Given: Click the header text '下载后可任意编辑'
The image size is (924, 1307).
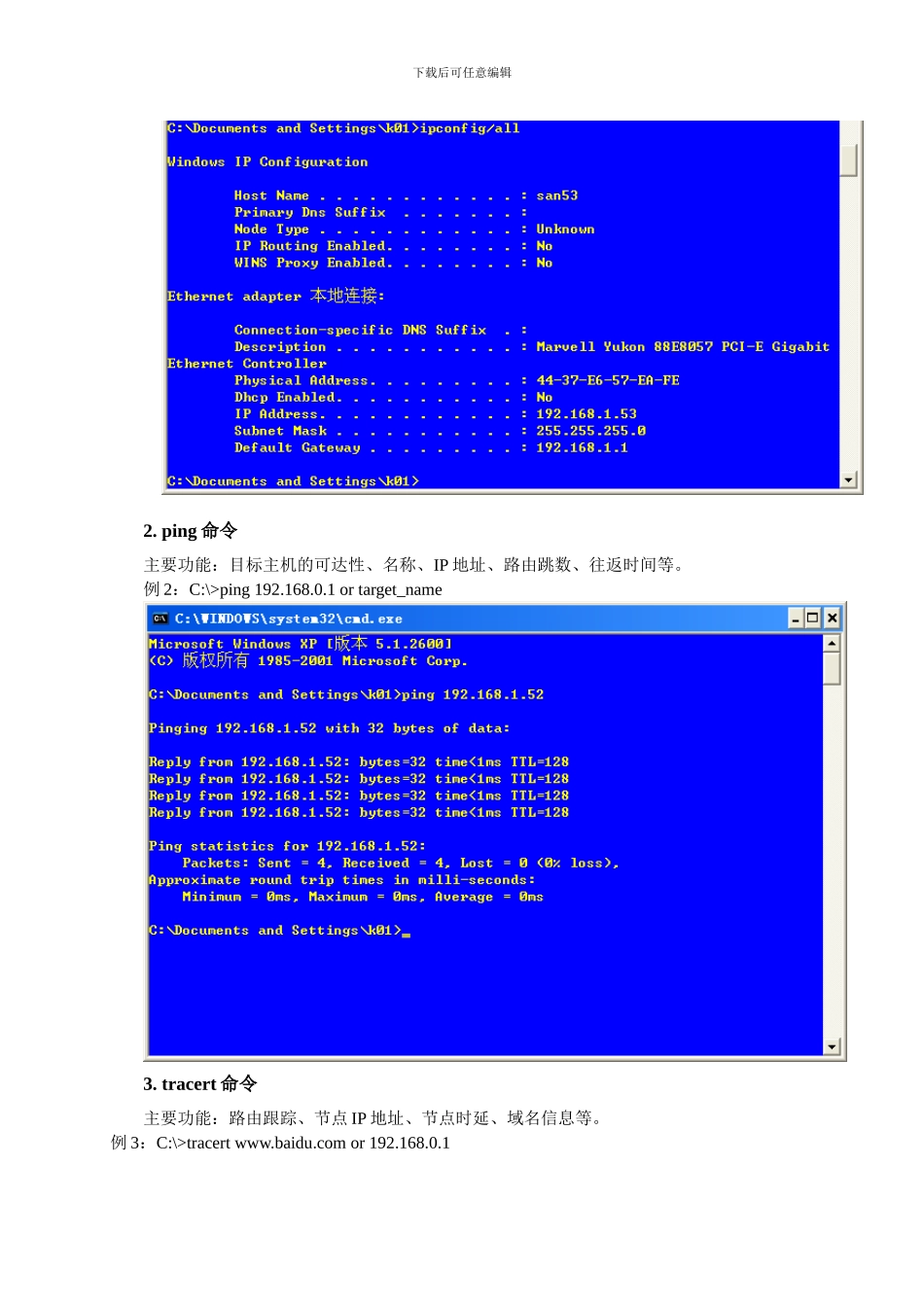Looking at the screenshot, I should [x=462, y=73].
